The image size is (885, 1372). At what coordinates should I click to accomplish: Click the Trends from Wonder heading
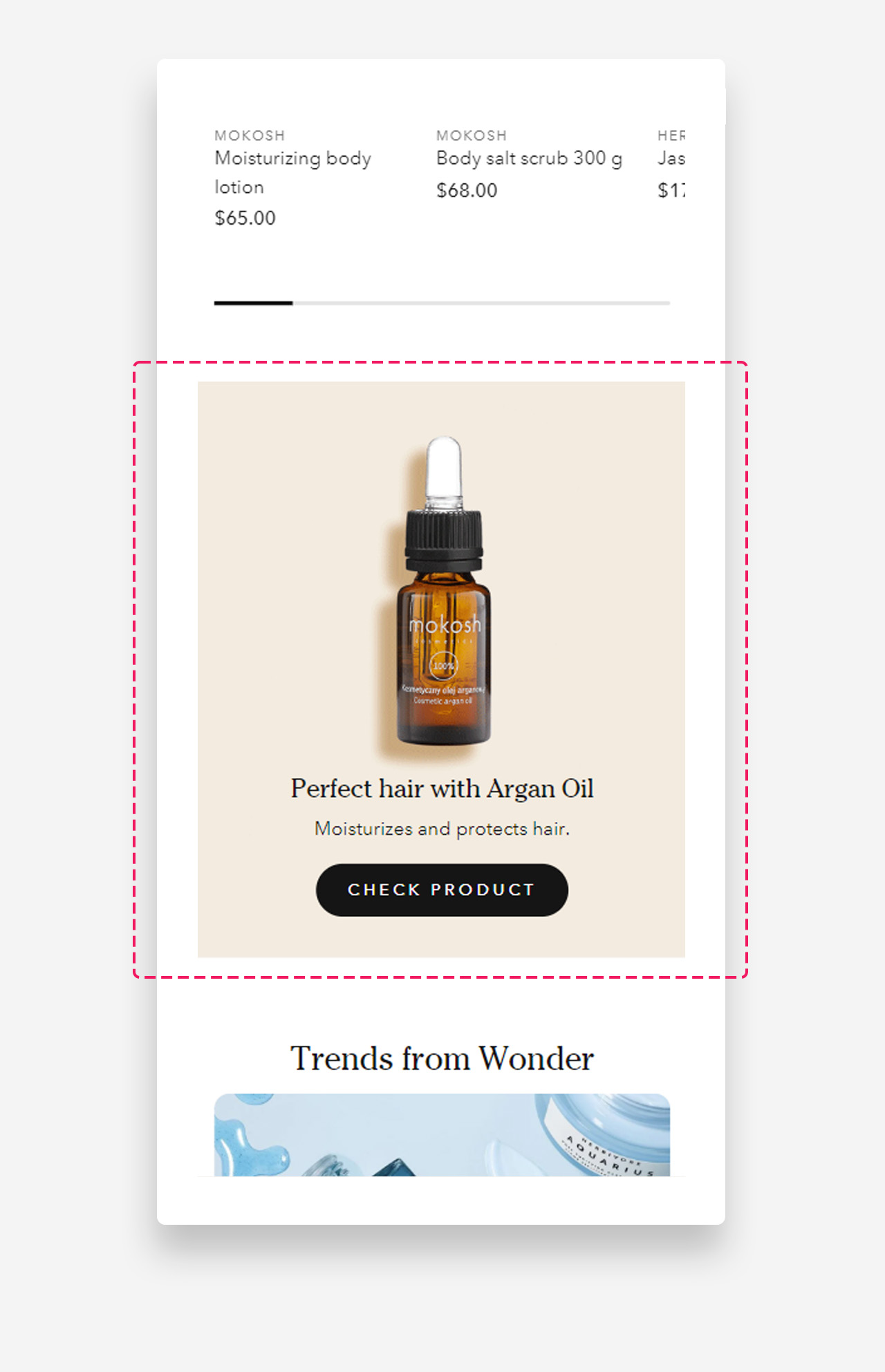click(x=442, y=1058)
